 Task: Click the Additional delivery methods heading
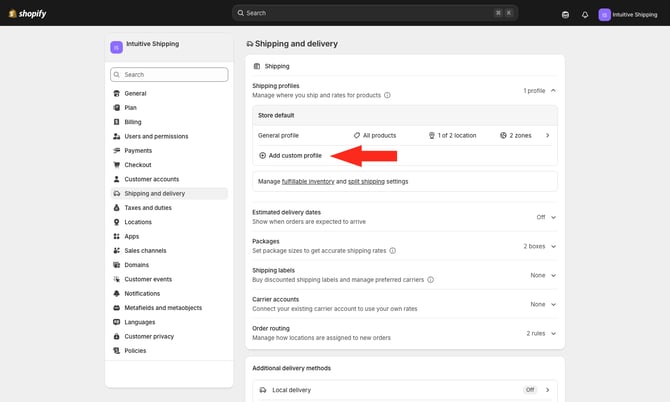click(x=291, y=368)
